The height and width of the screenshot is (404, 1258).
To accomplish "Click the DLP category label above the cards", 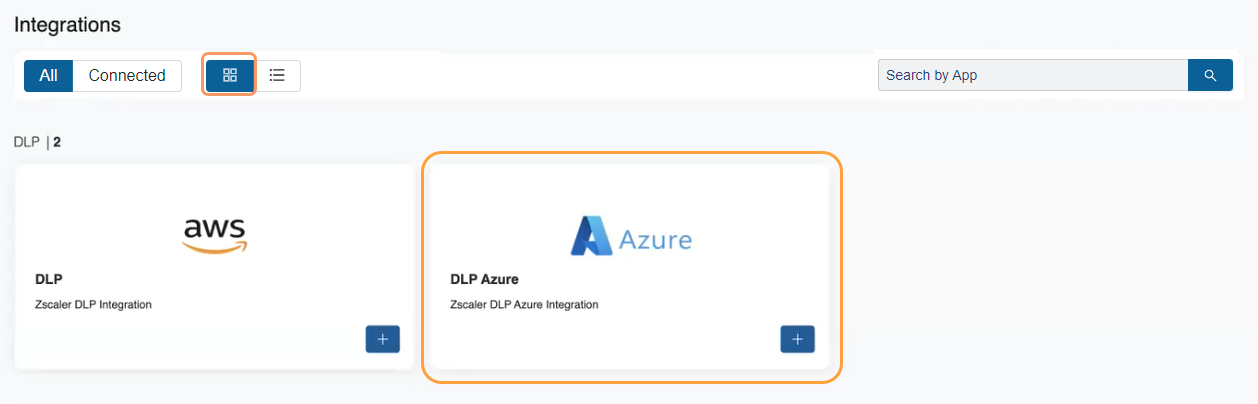I will (26, 142).
